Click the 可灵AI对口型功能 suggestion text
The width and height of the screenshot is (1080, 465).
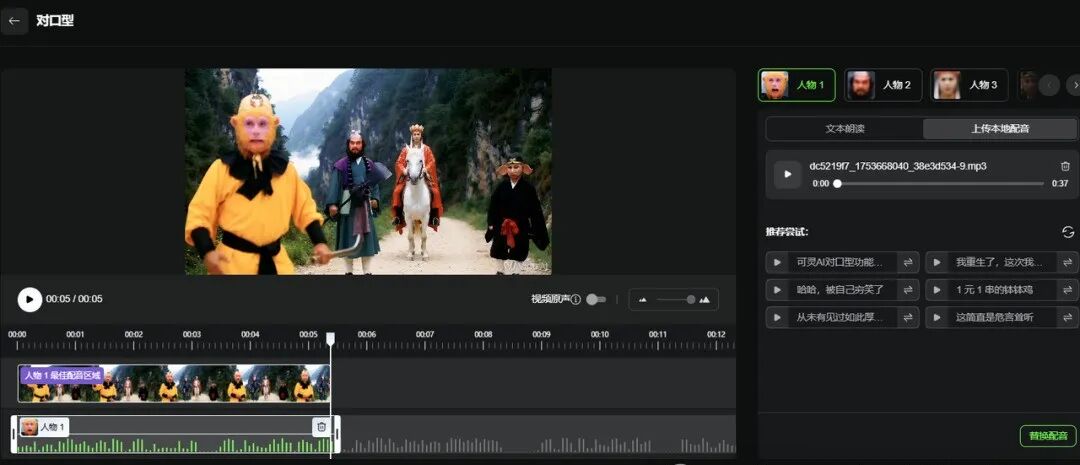click(839, 262)
